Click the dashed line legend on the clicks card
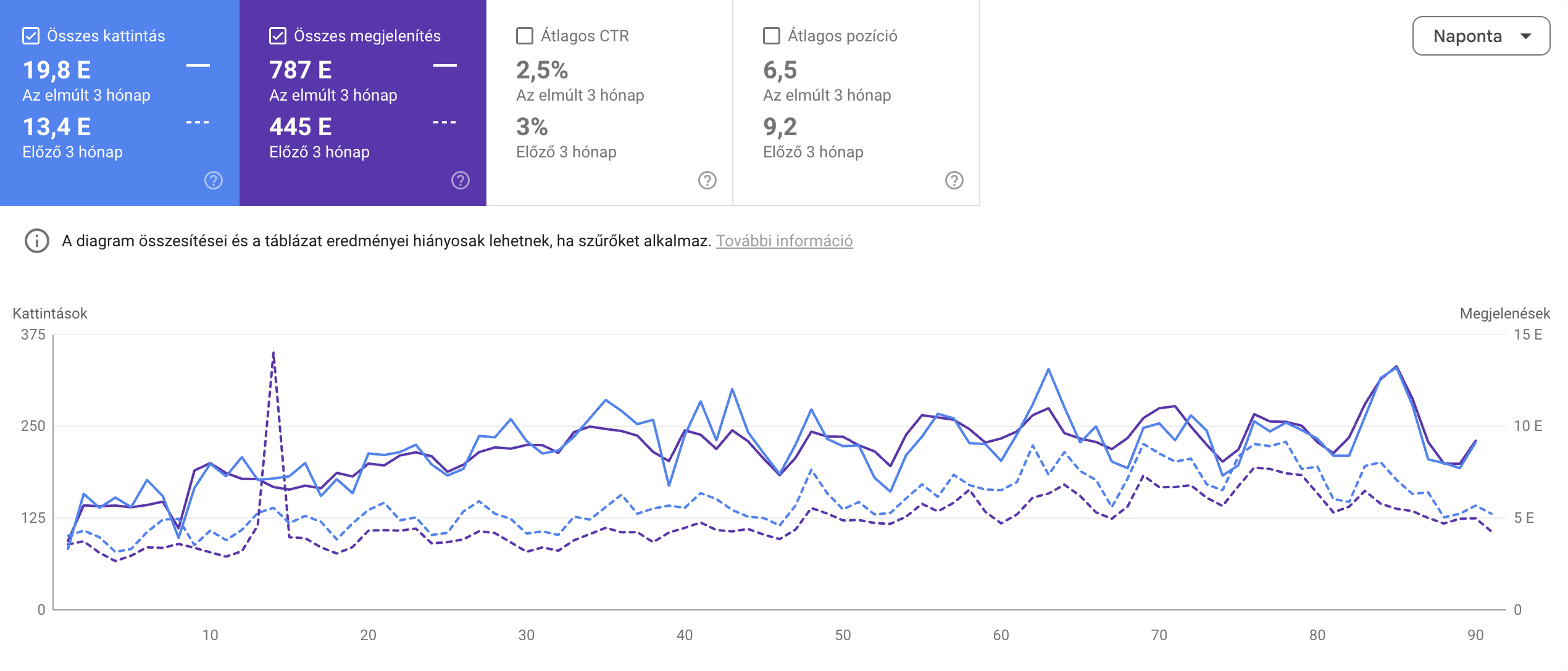Screen dimensions: 1568x671 point(197,123)
